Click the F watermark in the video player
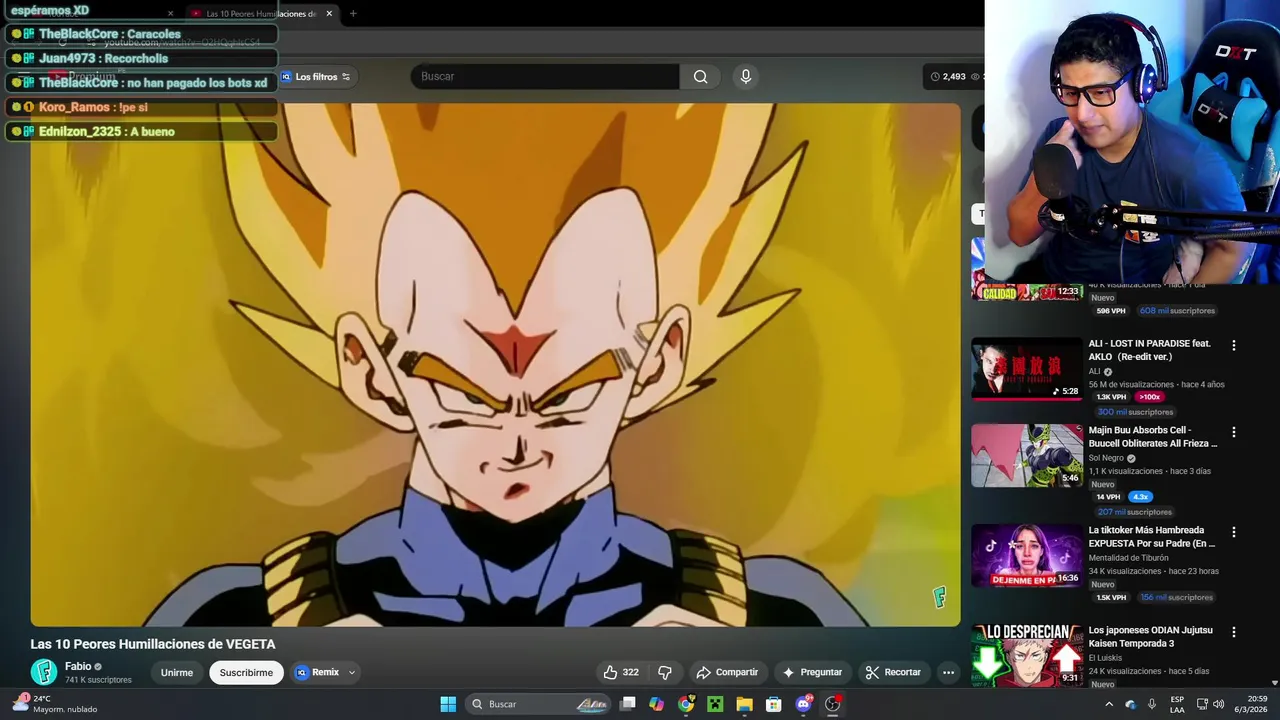This screenshot has width=1280, height=720. coord(939,597)
